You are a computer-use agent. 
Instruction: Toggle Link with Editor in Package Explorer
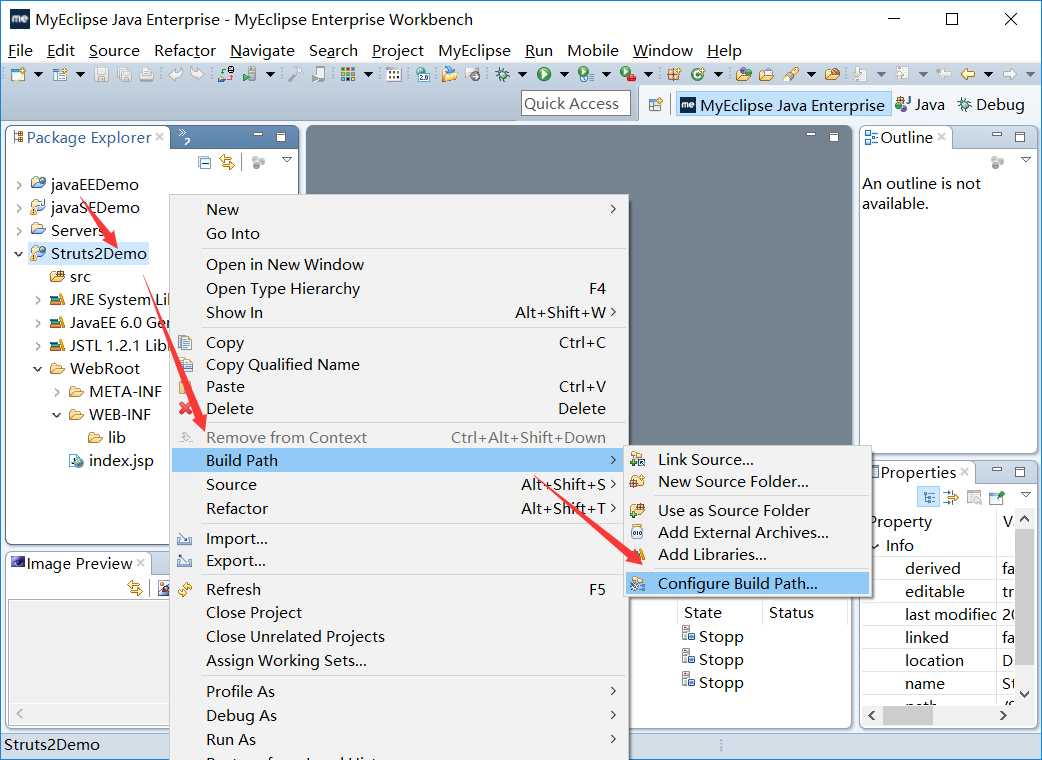click(x=227, y=161)
